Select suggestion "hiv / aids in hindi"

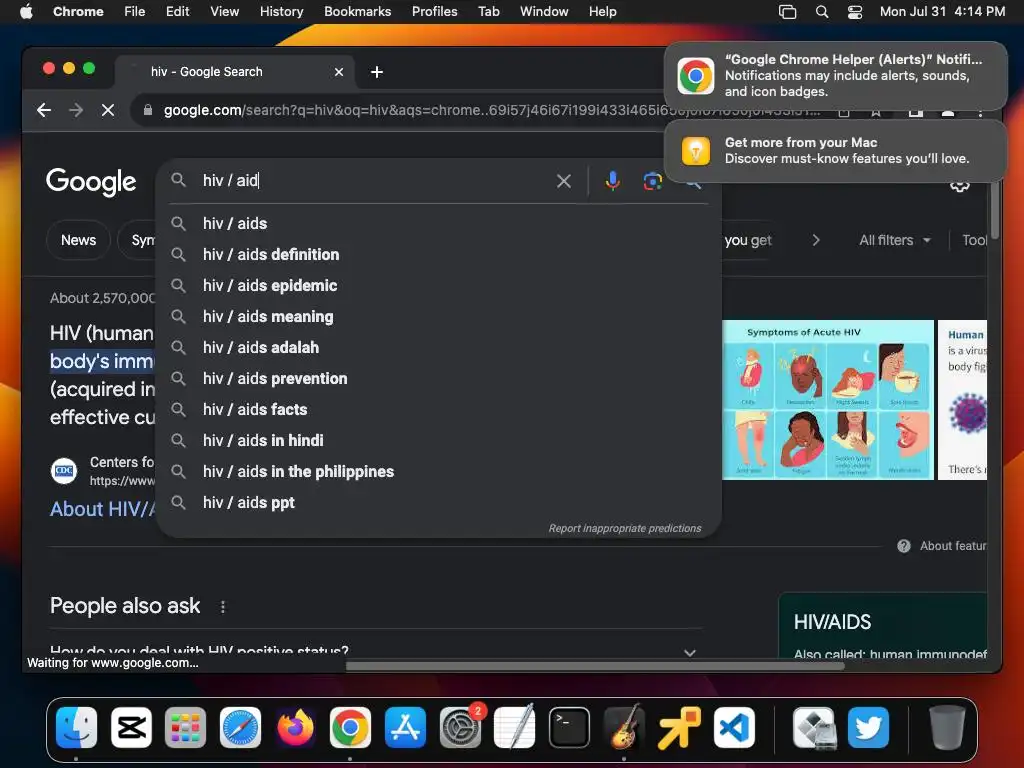[438, 441]
